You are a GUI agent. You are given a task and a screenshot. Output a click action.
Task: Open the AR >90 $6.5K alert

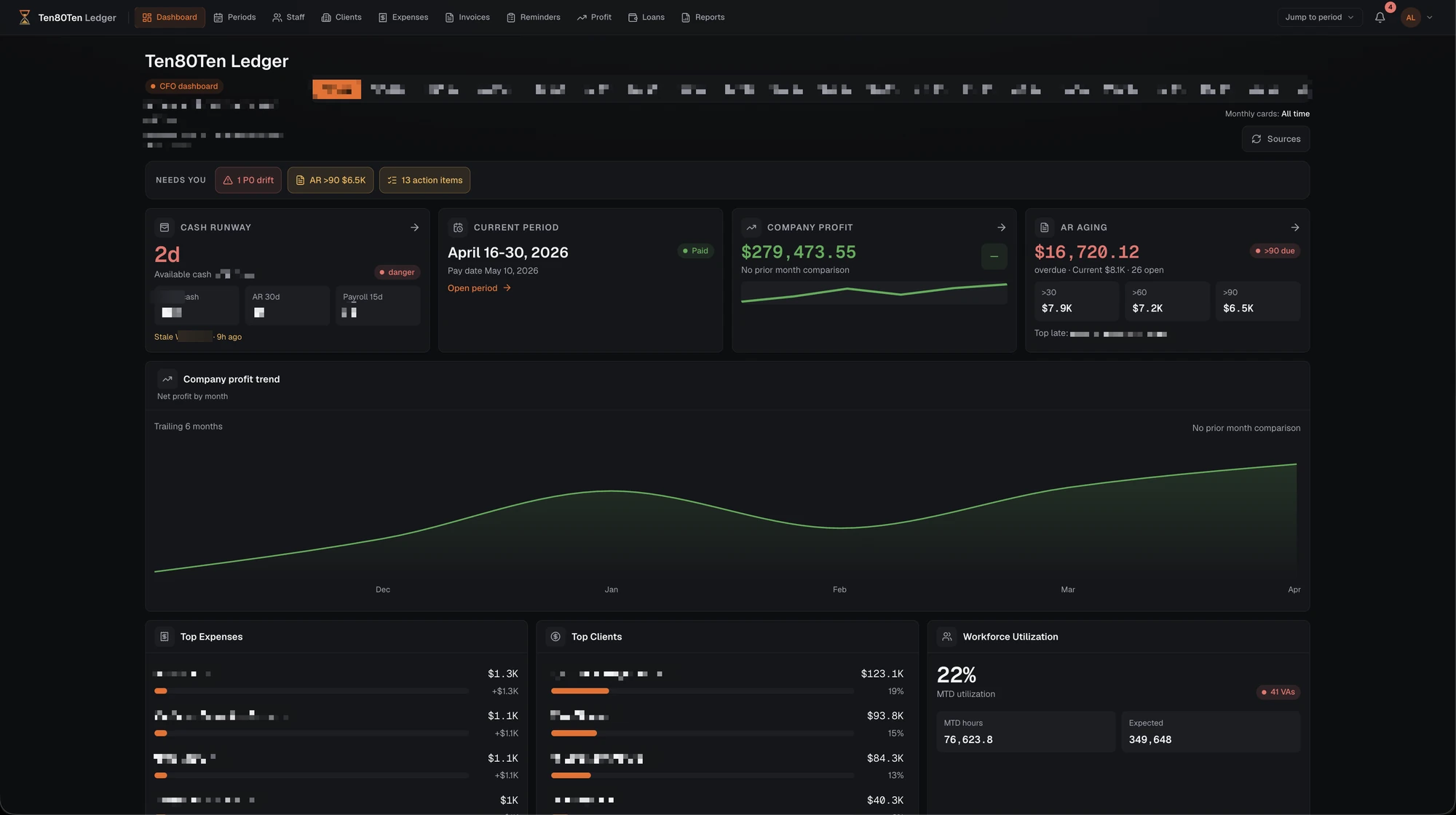coord(331,180)
